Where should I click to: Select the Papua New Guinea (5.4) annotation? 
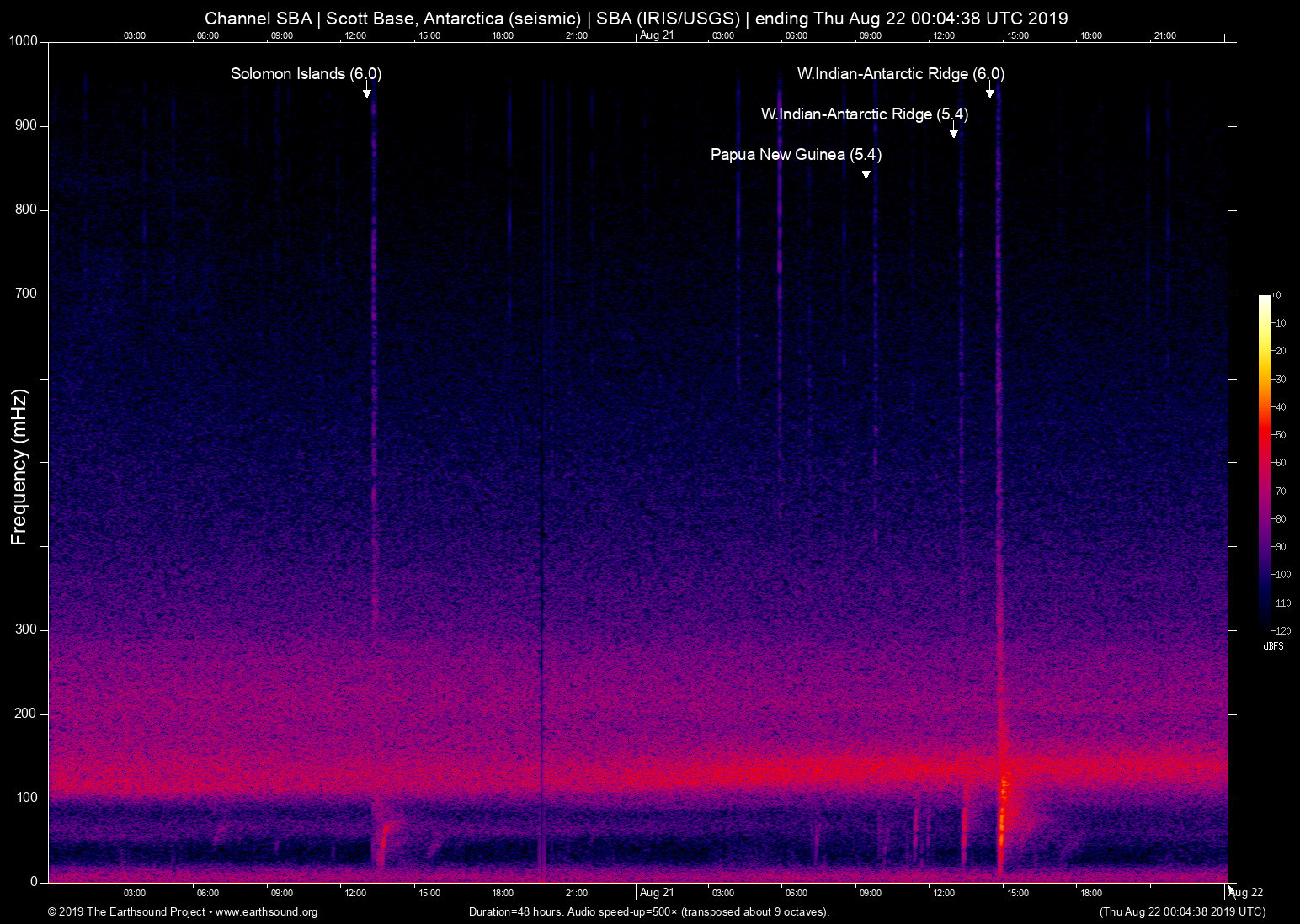(x=796, y=155)
